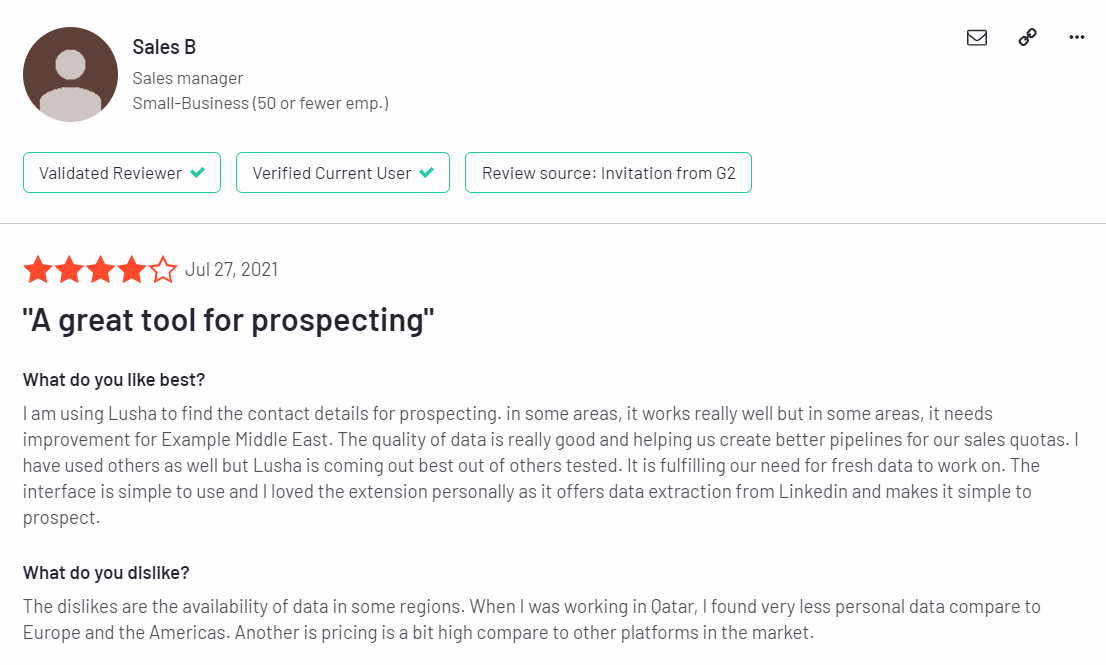1106x665 pixels.
Task: Click the What do you like best heading
Action: 114,380
